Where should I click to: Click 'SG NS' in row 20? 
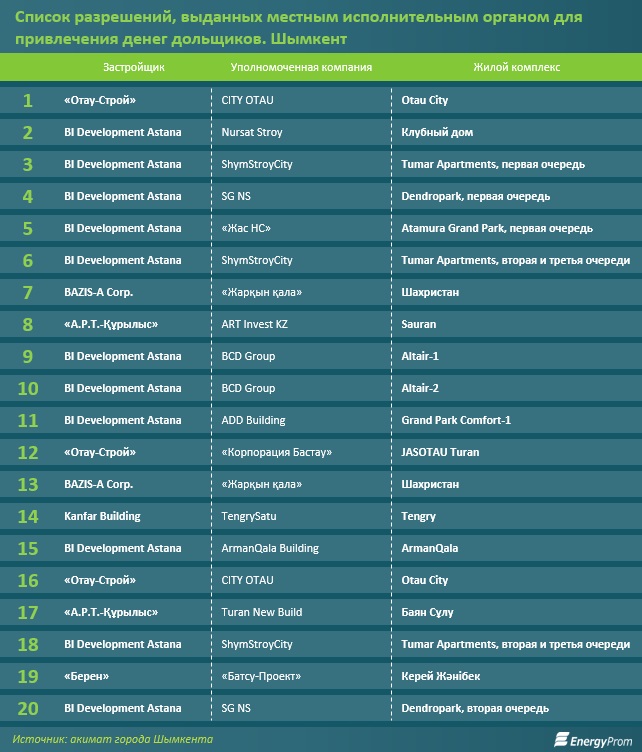[236, 708]
